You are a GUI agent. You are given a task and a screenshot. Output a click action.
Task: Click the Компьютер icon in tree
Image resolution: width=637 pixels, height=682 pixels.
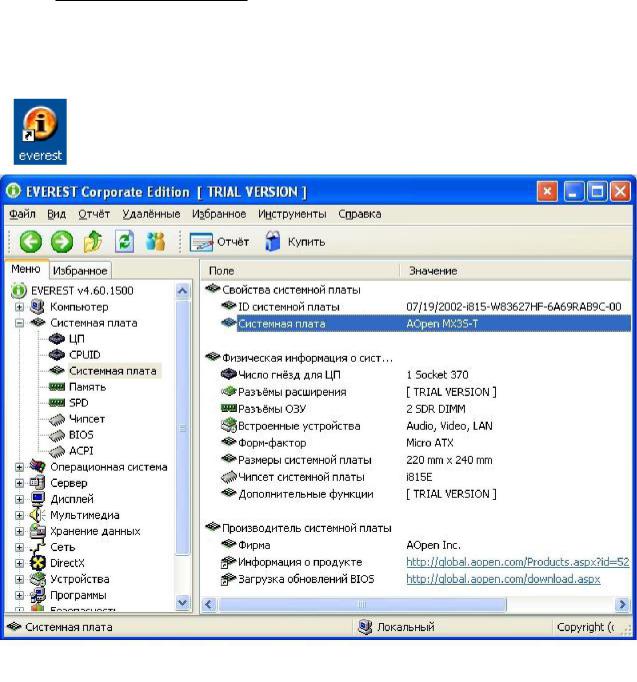(37, 307)
